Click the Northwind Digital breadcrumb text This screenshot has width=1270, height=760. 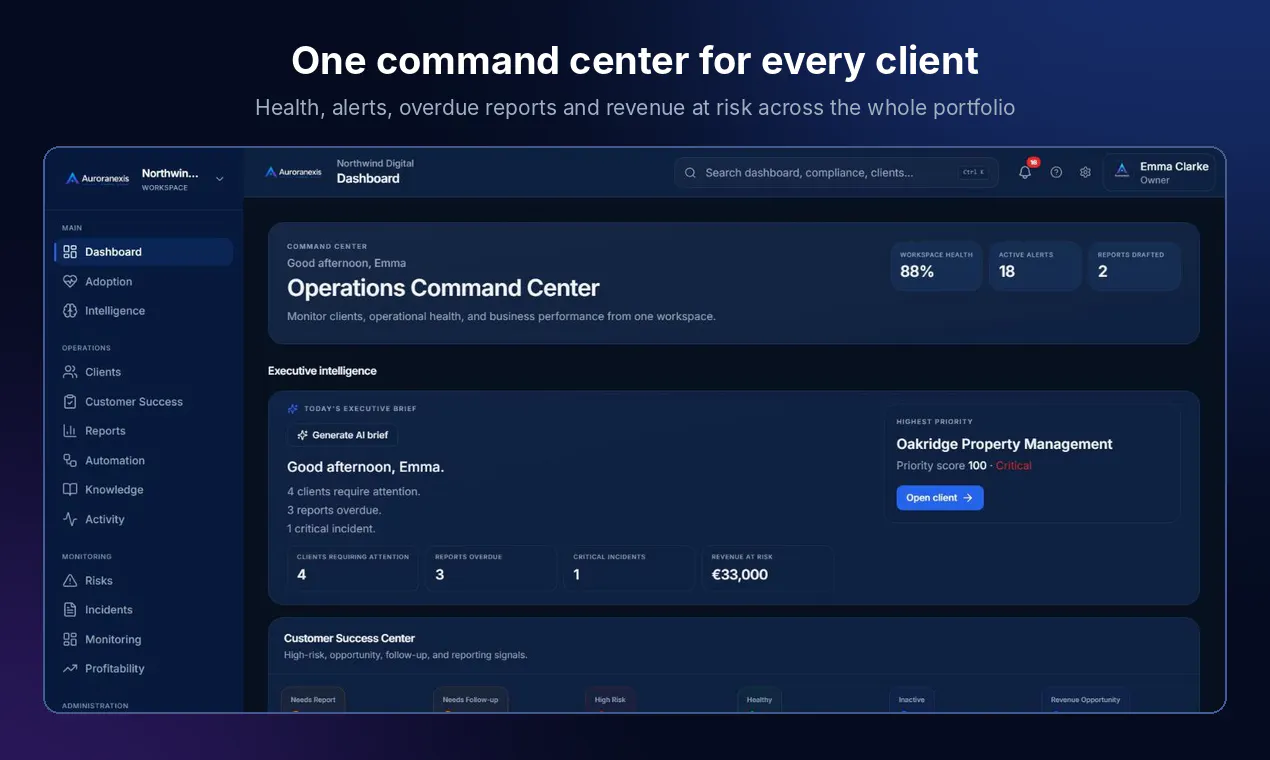coord(375,163)
